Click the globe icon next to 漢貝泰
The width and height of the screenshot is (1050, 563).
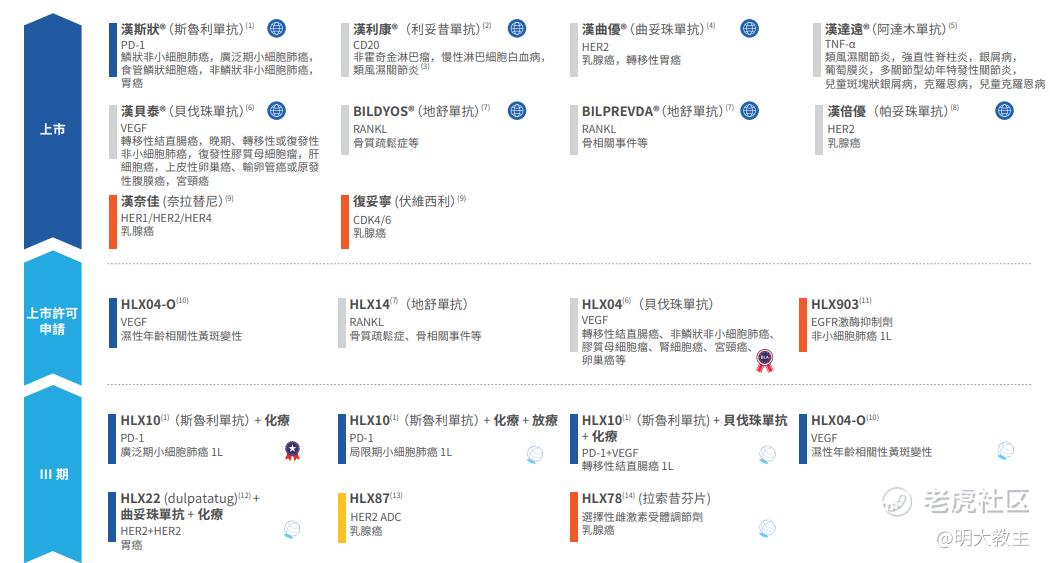tap(277, 110)
